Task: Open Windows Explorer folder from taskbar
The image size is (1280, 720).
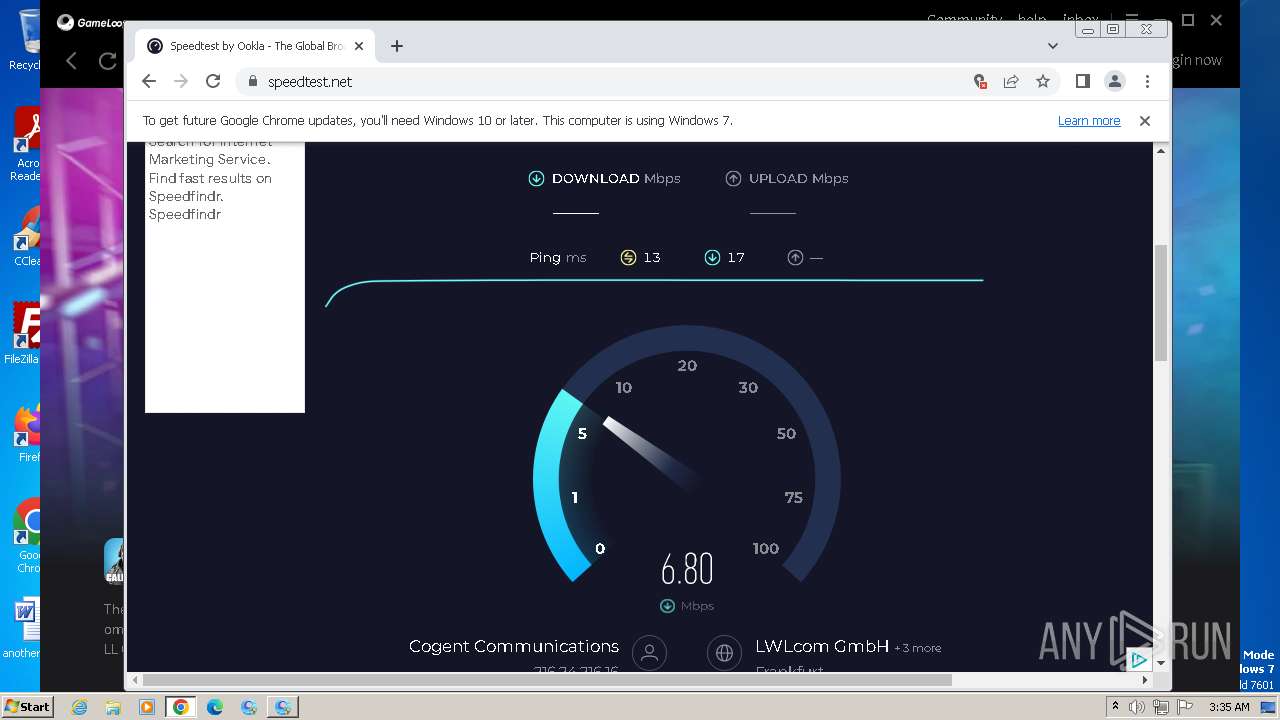Action: (113, 707)
